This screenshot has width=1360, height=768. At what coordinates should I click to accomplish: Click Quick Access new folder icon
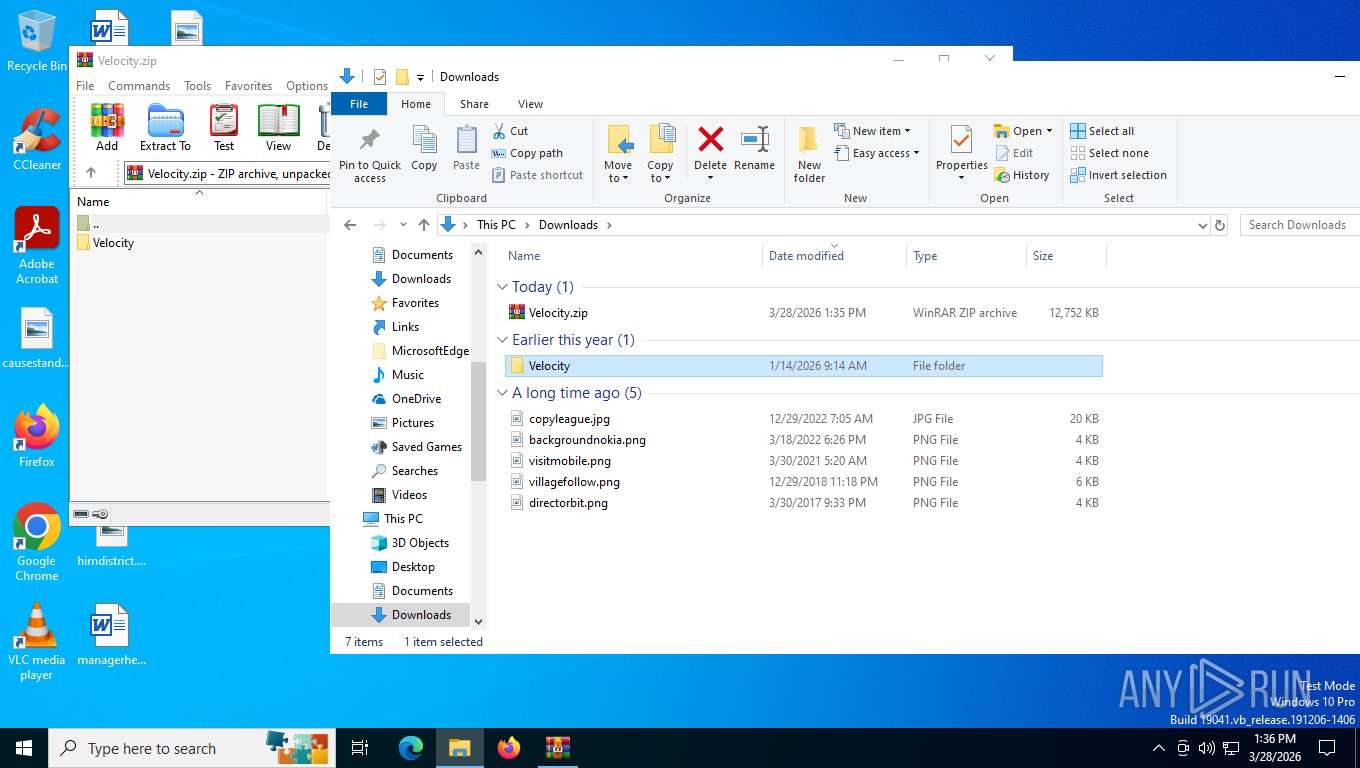pos(402,77)
